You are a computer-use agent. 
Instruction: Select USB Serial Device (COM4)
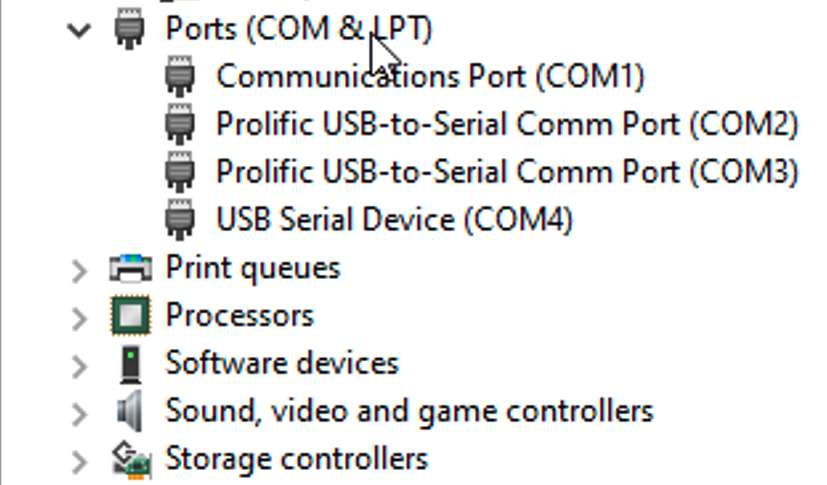pyautogui.click(x=395, y=219)
